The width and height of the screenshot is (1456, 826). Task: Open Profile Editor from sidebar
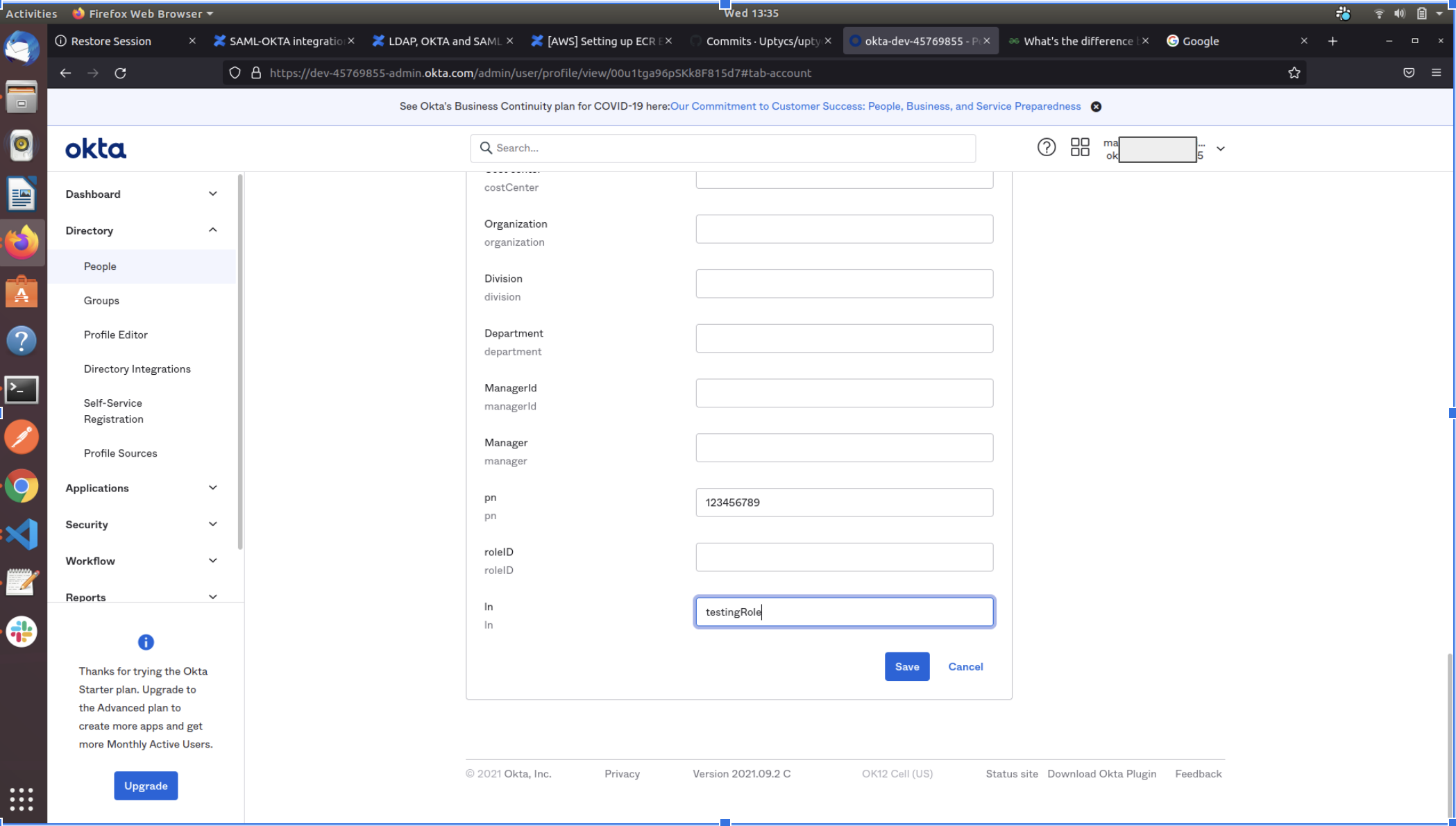tap(115, 335)
